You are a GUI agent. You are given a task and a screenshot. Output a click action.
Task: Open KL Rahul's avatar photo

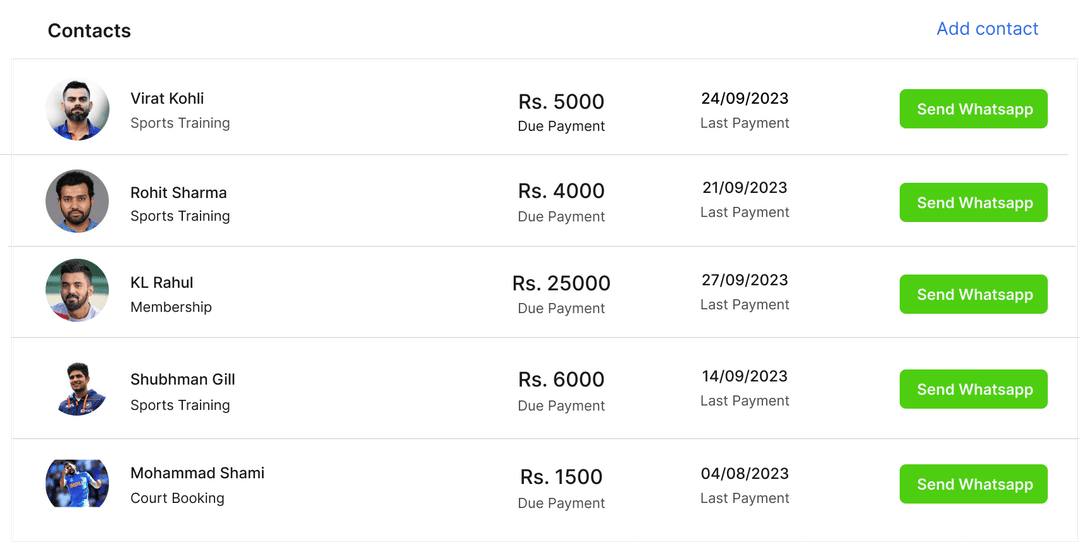pos(77,291)
